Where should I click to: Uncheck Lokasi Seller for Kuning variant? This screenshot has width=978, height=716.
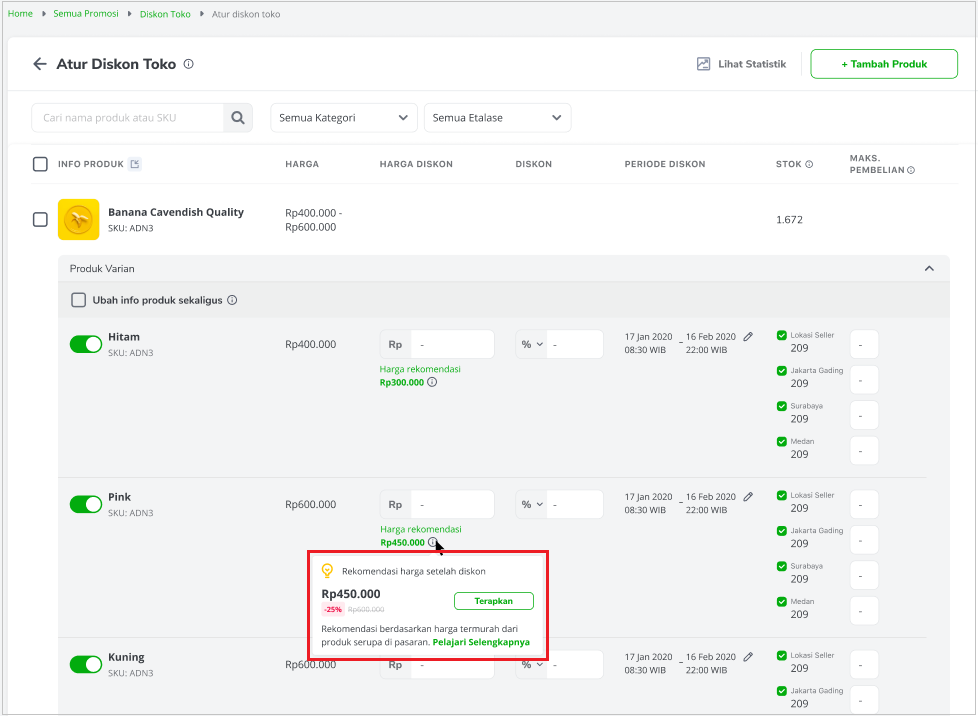click(782, 656)
